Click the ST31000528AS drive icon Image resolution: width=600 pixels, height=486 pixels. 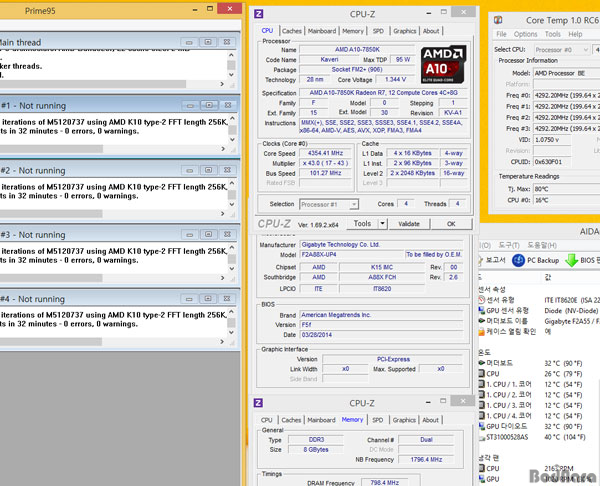481,437
